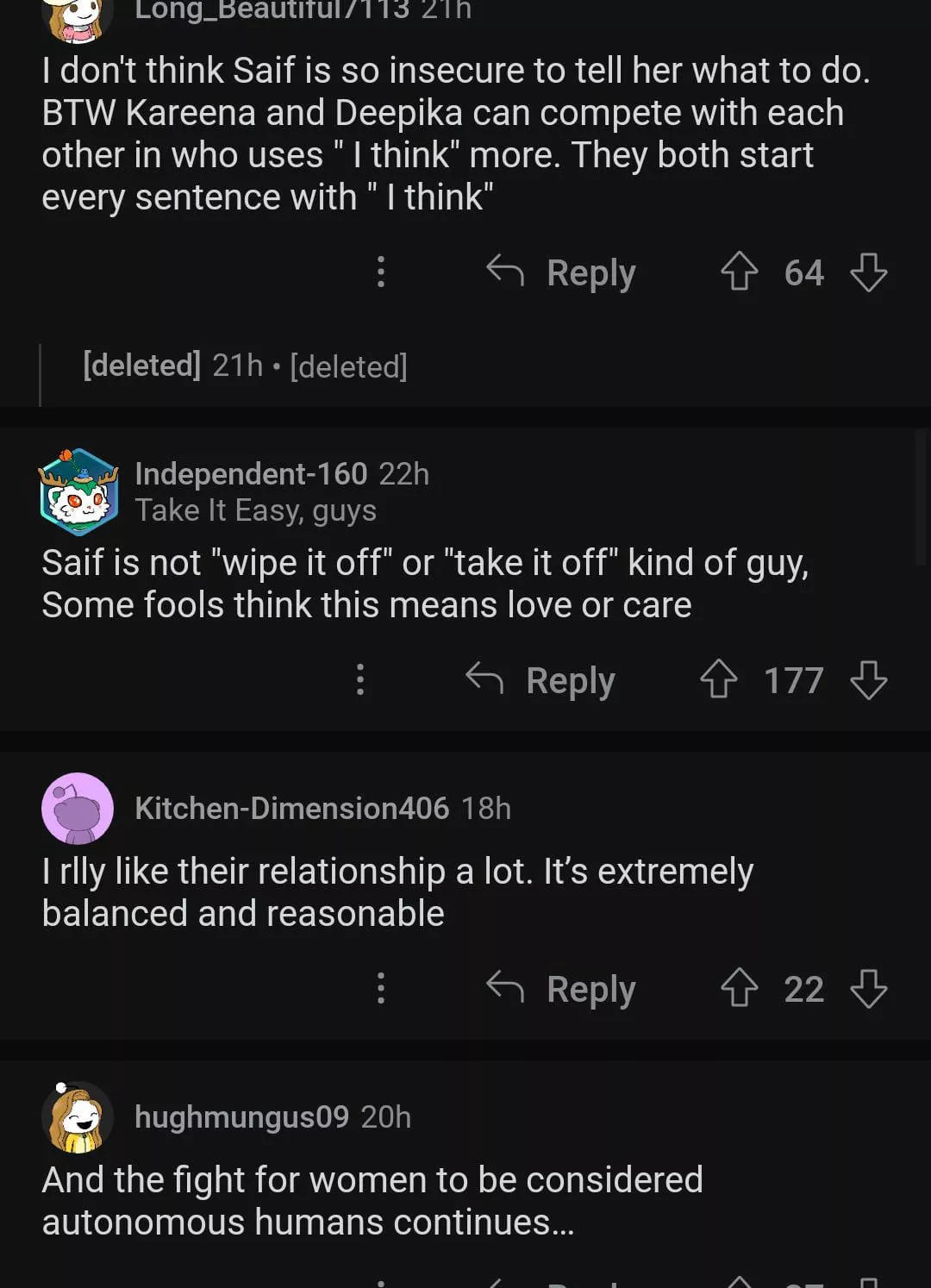Downvote Independent-160's comment
Screen dimensions: 931x1288
(x=868, y=679)
